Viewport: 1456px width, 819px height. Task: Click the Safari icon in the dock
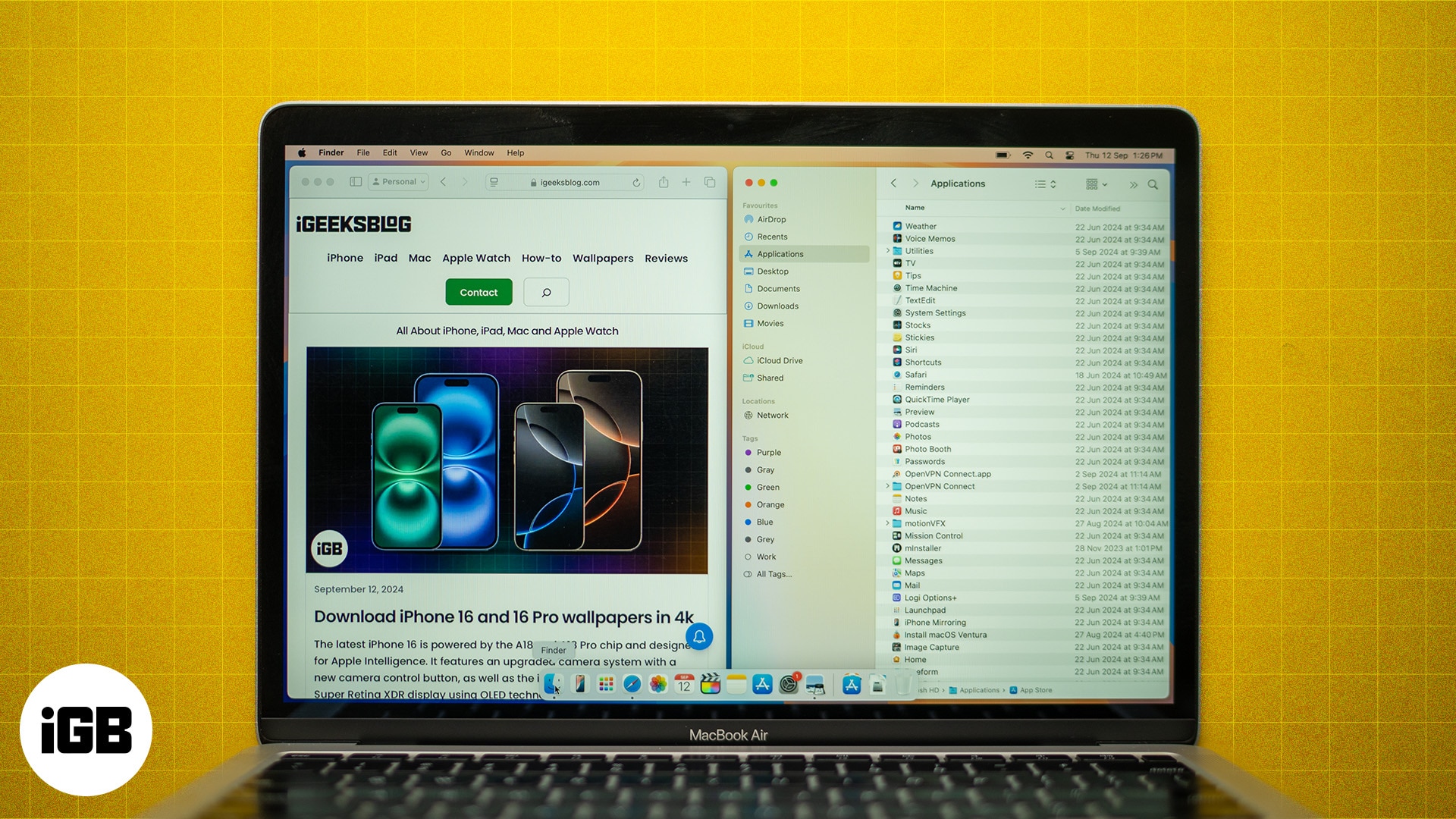(x=631, y=687)
